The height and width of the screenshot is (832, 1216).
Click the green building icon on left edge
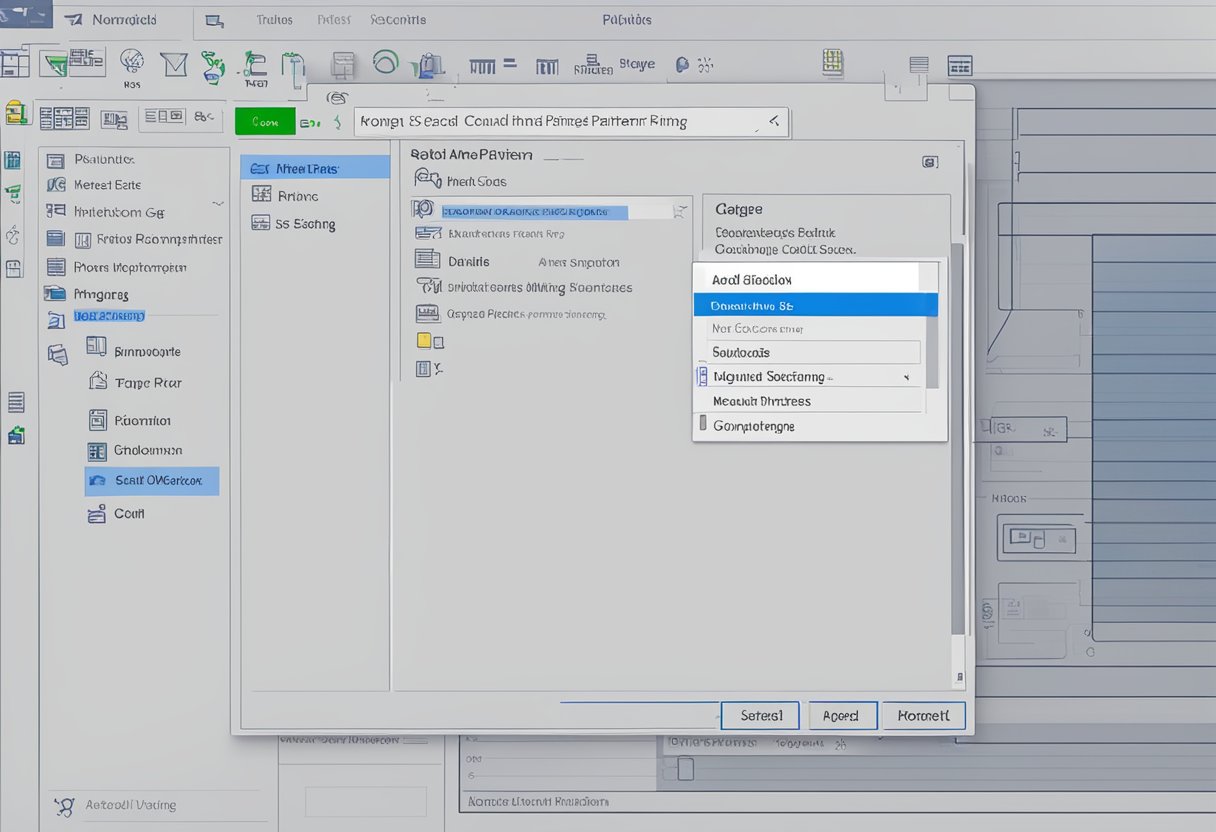pos(16,435)
